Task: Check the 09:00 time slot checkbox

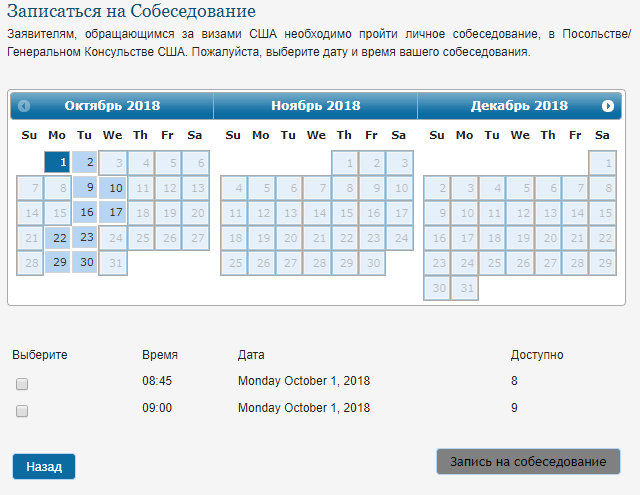Action: (x=22, y=410)
